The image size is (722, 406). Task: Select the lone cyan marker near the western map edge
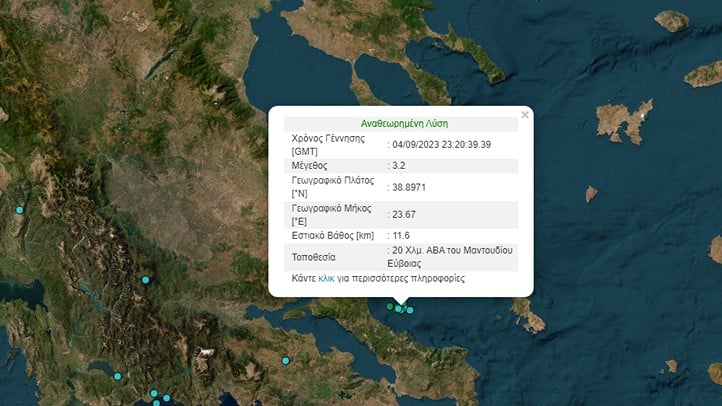(x=19, y=210)
